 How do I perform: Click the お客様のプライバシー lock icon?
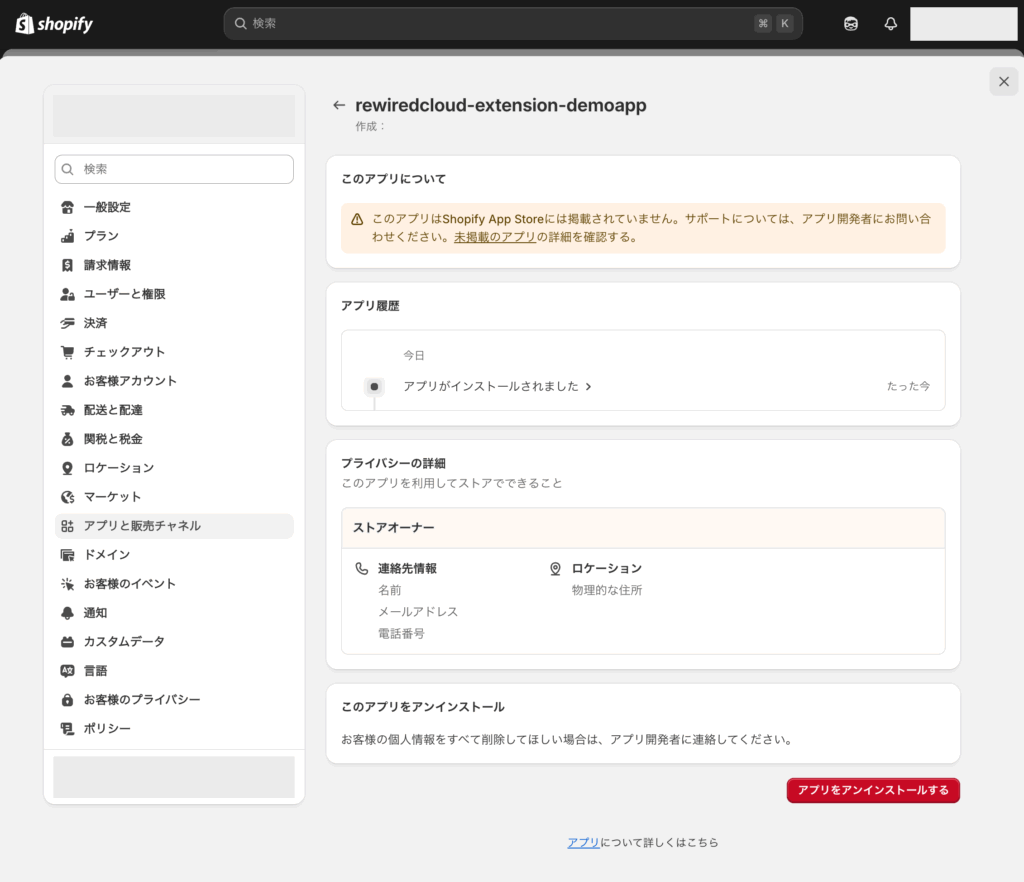67,700
